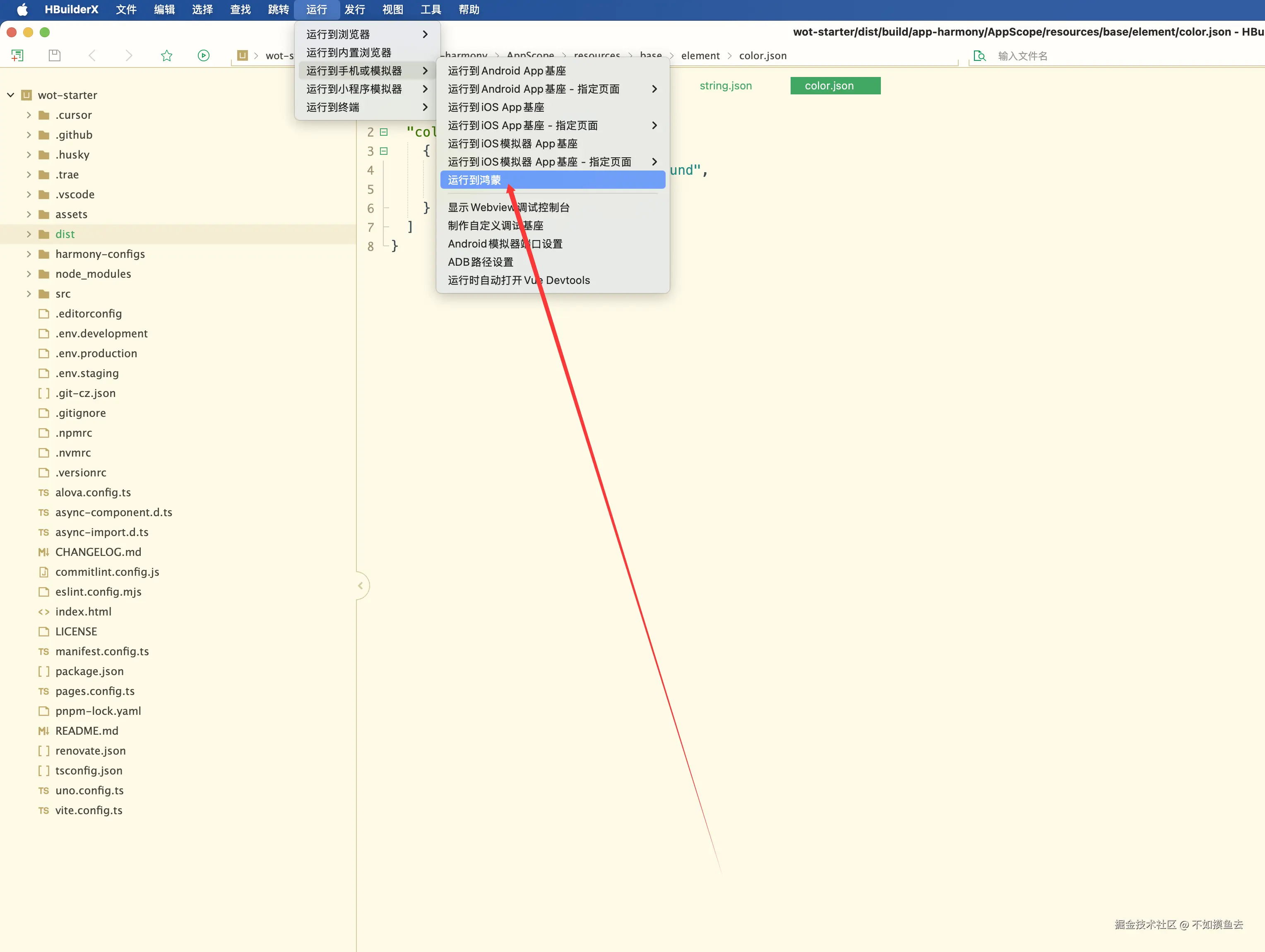Click the forward navigation arrow icon
Screen dimensions: 1265x952
click(129, 55)
